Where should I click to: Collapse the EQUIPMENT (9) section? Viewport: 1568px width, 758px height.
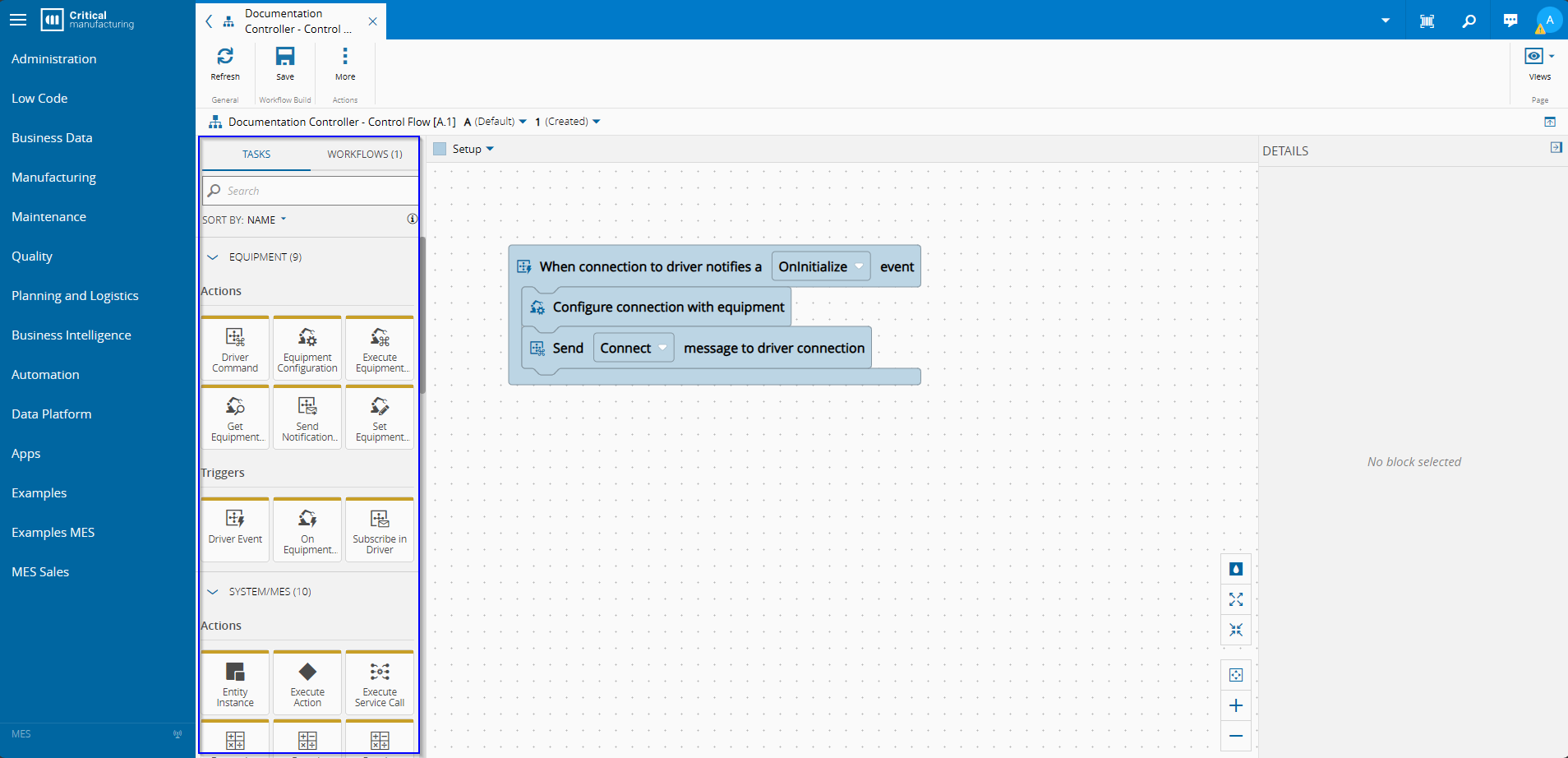(x=213, y=257)
